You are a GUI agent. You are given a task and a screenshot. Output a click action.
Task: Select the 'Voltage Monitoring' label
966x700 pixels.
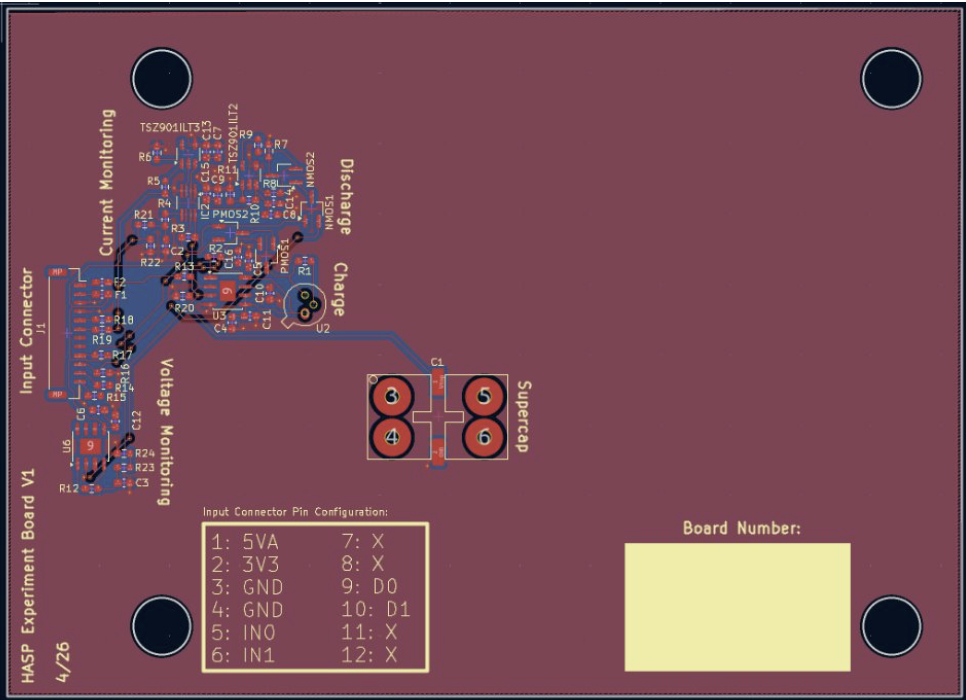[165, 432]
